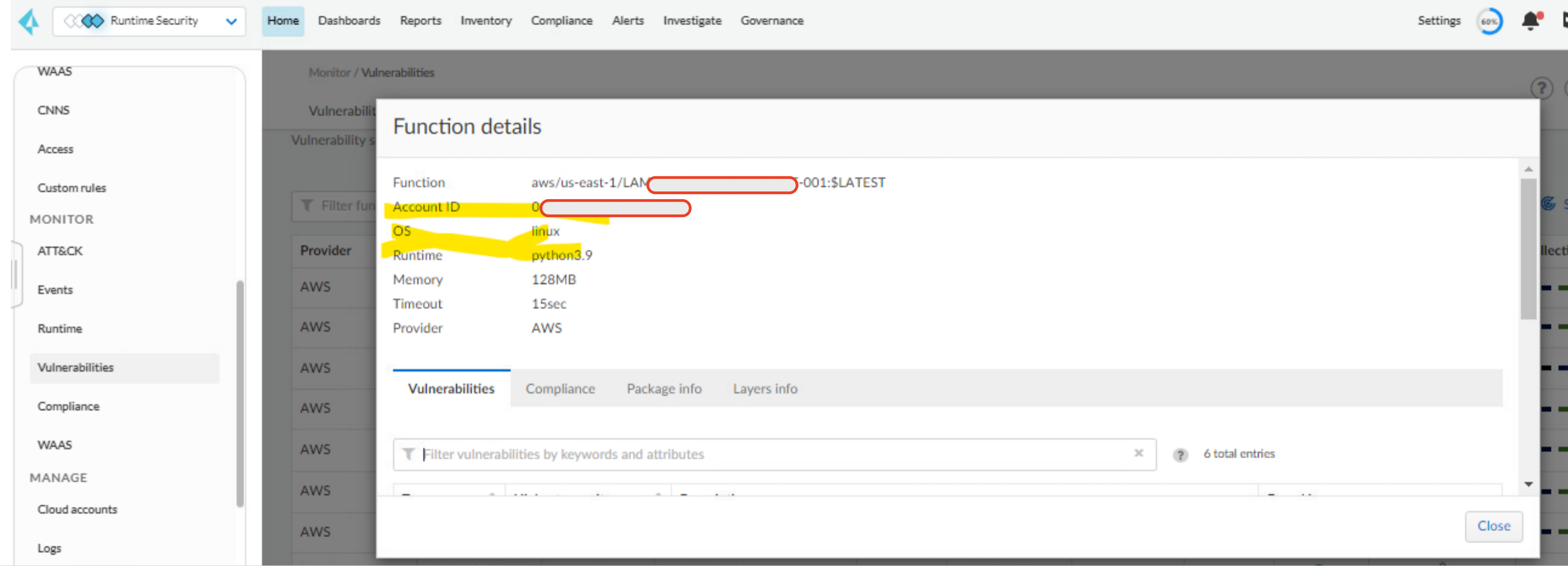This screenshot has width=1568, height=566.
Task: Switch to the Package info tab
Action: click(664, 389)
